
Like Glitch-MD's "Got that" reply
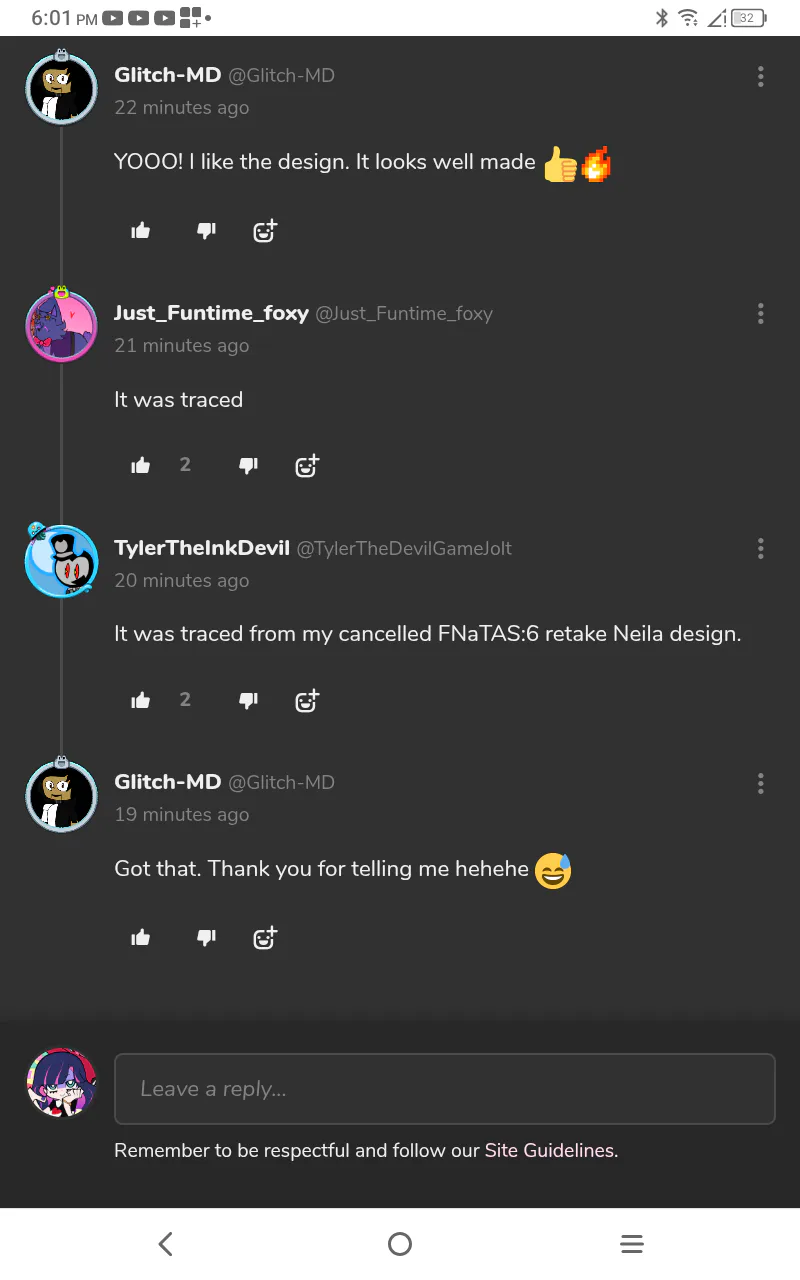(x=141, y=937)
